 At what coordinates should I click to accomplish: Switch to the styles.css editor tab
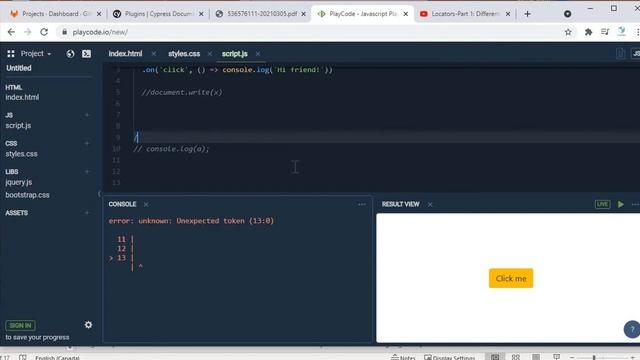pos(184,53)
